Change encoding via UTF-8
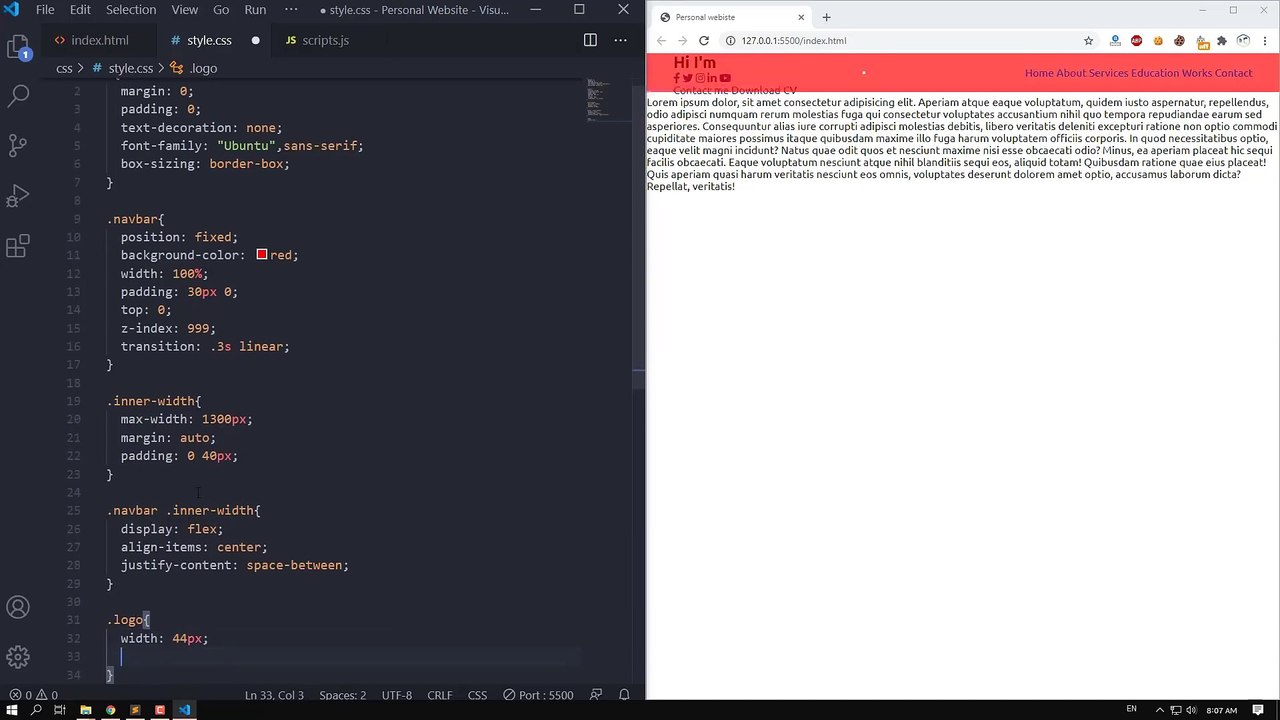 point(397,695)
